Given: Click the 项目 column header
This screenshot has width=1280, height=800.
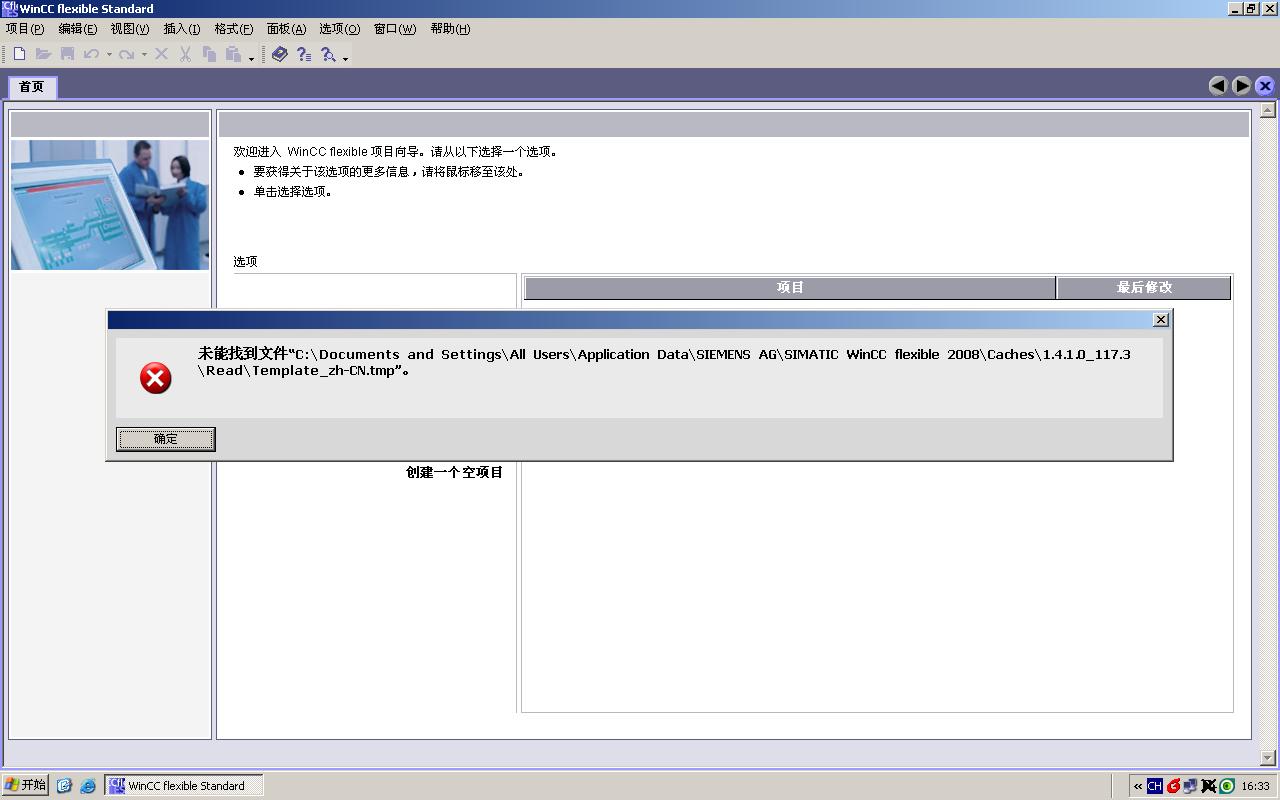Looking at the screenshot, I should click(790, 288).
